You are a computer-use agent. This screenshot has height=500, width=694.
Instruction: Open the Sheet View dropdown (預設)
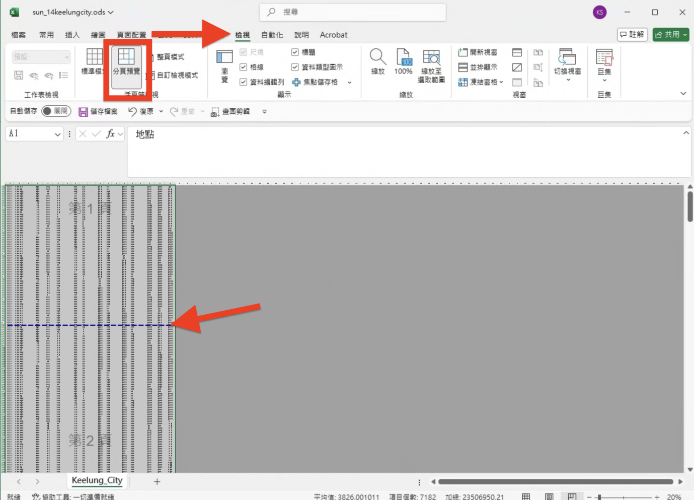(x=41, y=57)
